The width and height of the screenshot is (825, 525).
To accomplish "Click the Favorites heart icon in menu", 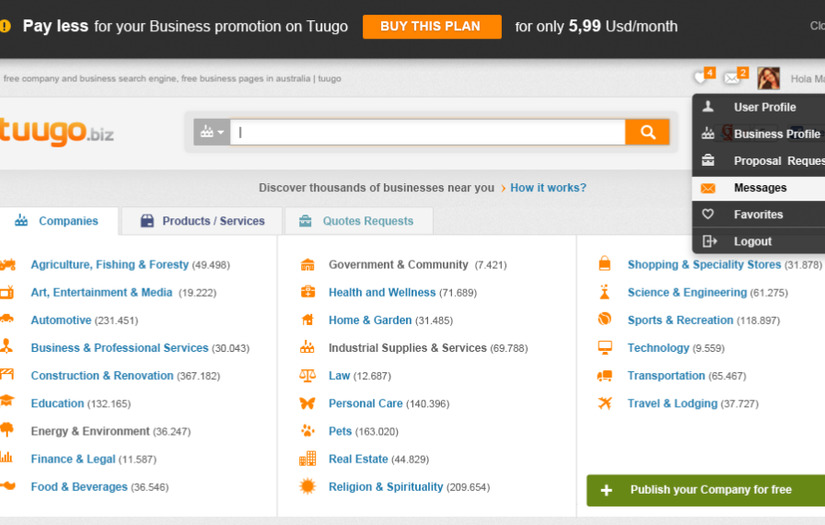I will point(708,214).
